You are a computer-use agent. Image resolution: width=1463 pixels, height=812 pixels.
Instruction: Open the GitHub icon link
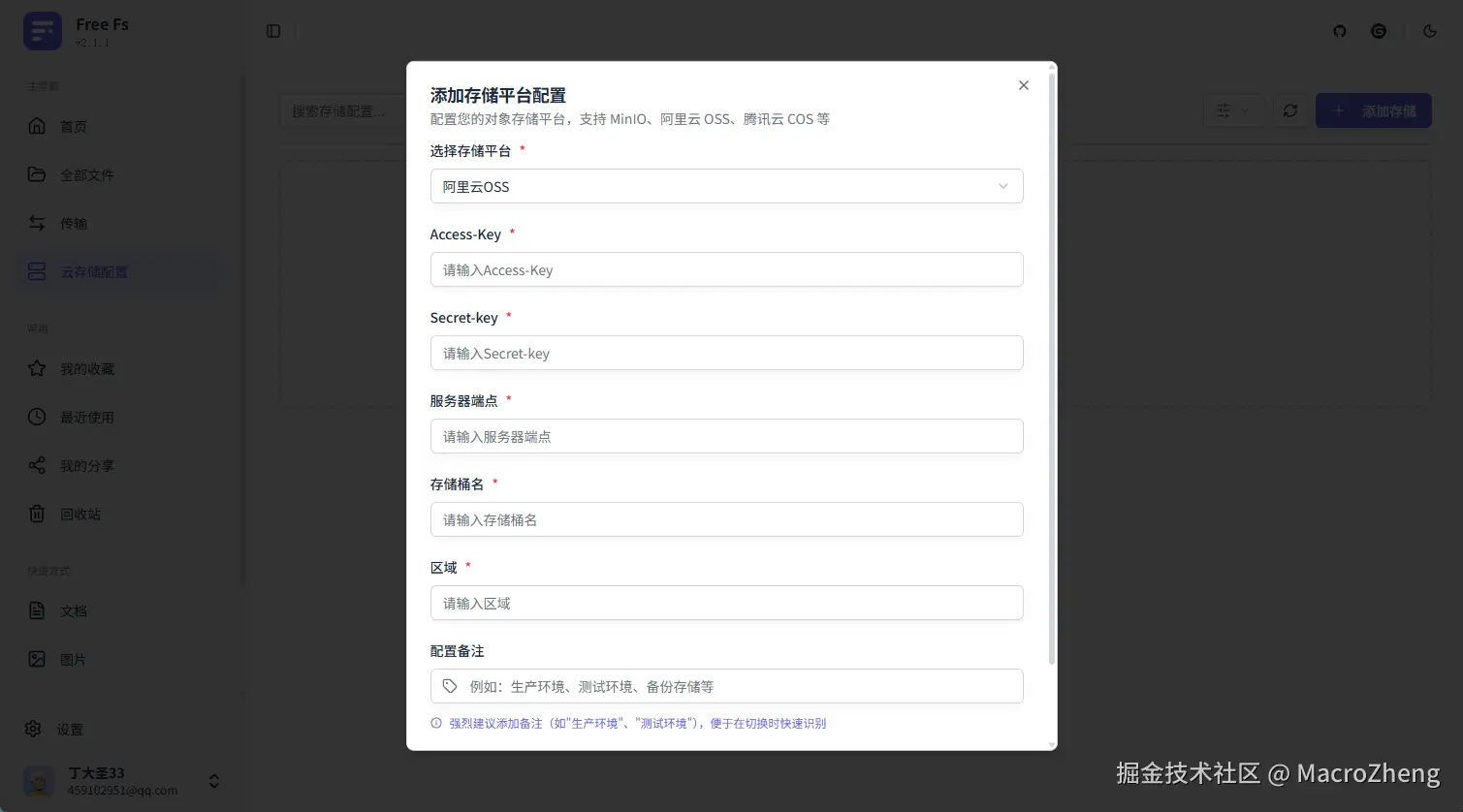click(1340, 31)
